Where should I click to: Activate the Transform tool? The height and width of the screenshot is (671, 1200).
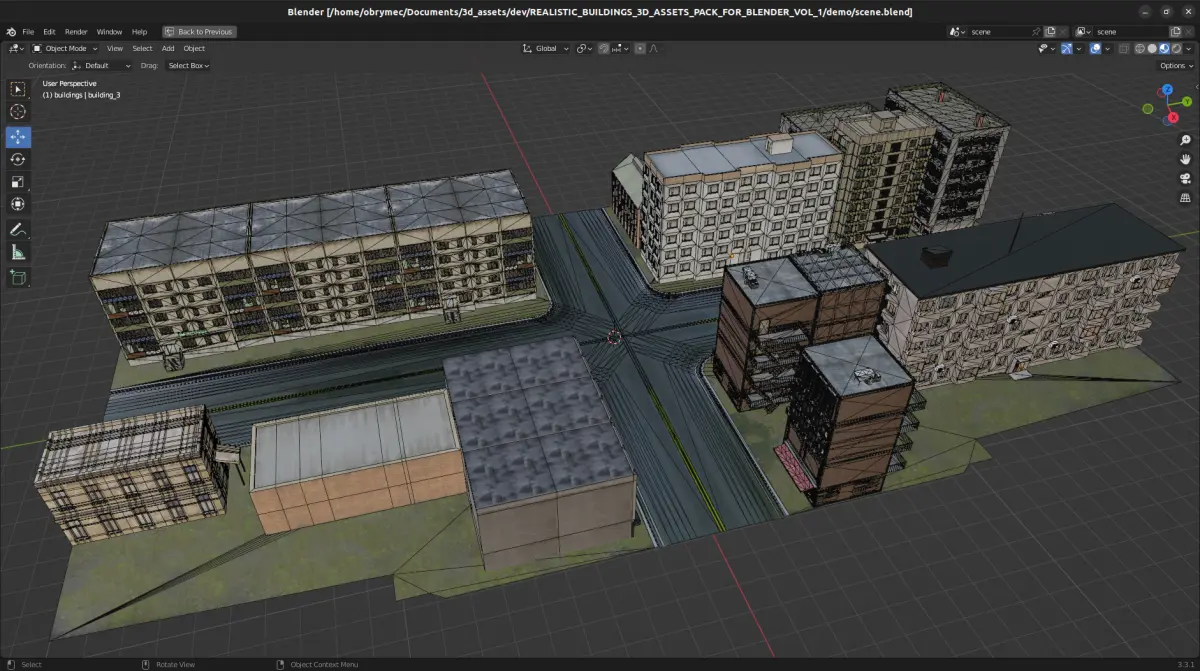(x=18, y=204)
